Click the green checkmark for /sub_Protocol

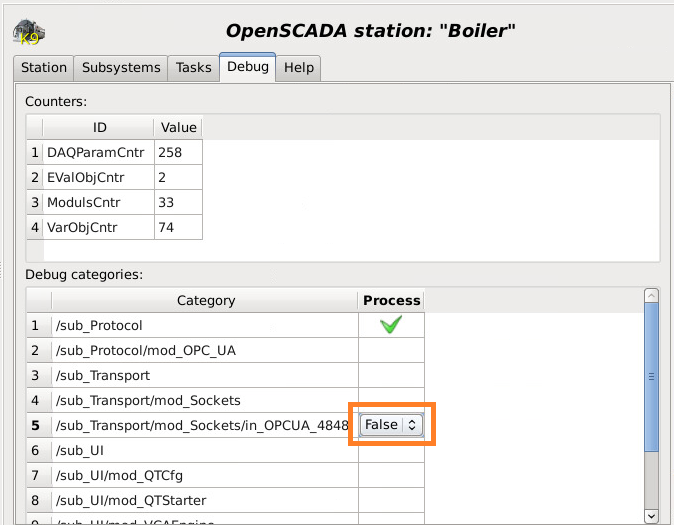[391, 325]
